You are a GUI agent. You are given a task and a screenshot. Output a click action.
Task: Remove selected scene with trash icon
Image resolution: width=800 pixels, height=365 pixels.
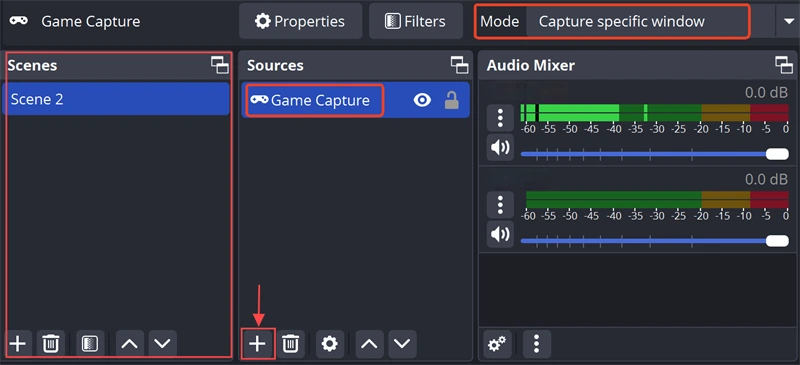51,344
